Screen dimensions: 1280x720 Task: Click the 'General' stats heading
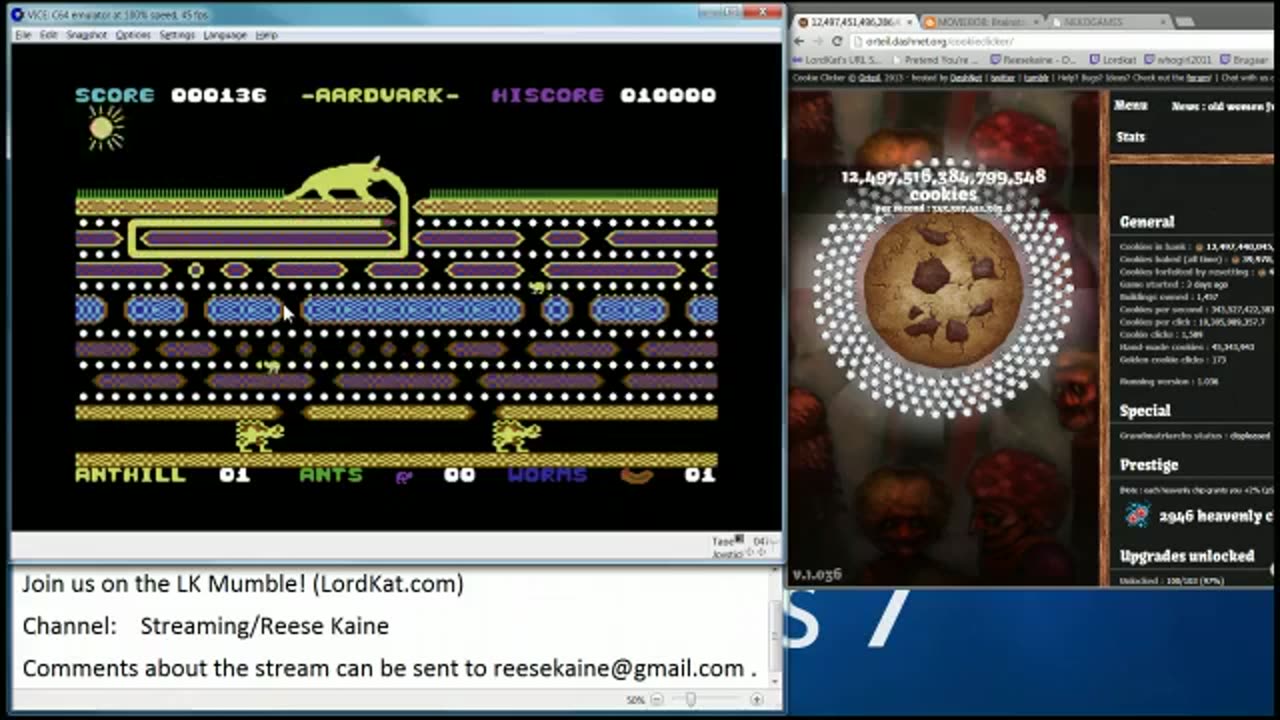tap(1147, 222)
